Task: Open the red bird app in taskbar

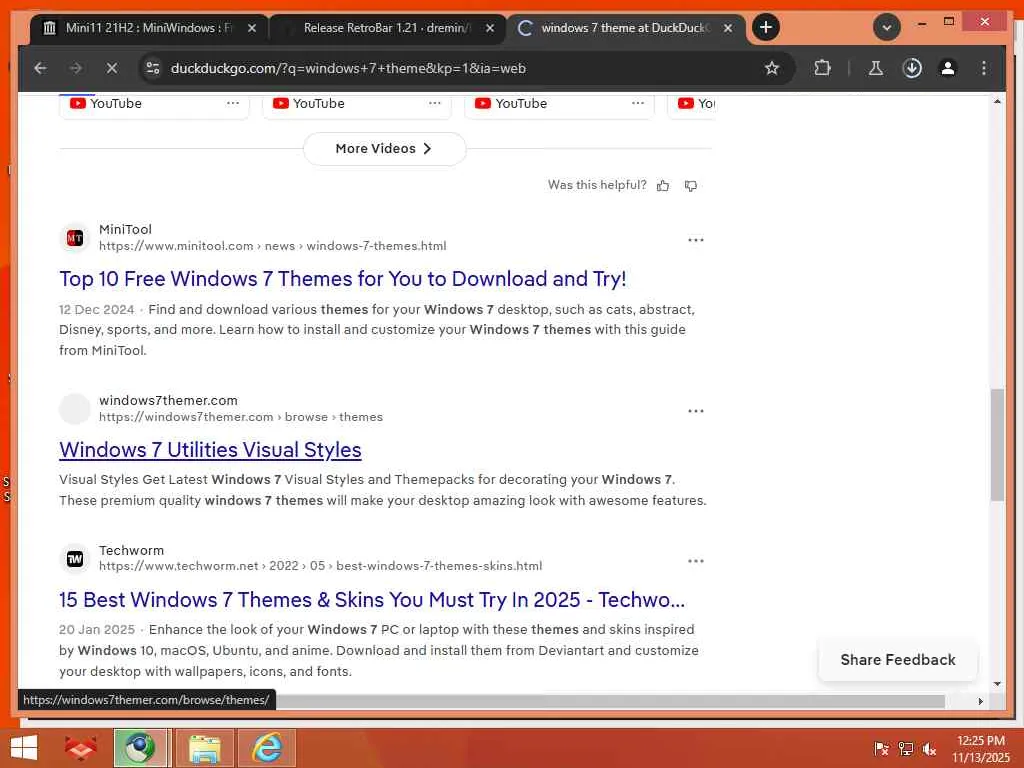Action: point(80,748)
